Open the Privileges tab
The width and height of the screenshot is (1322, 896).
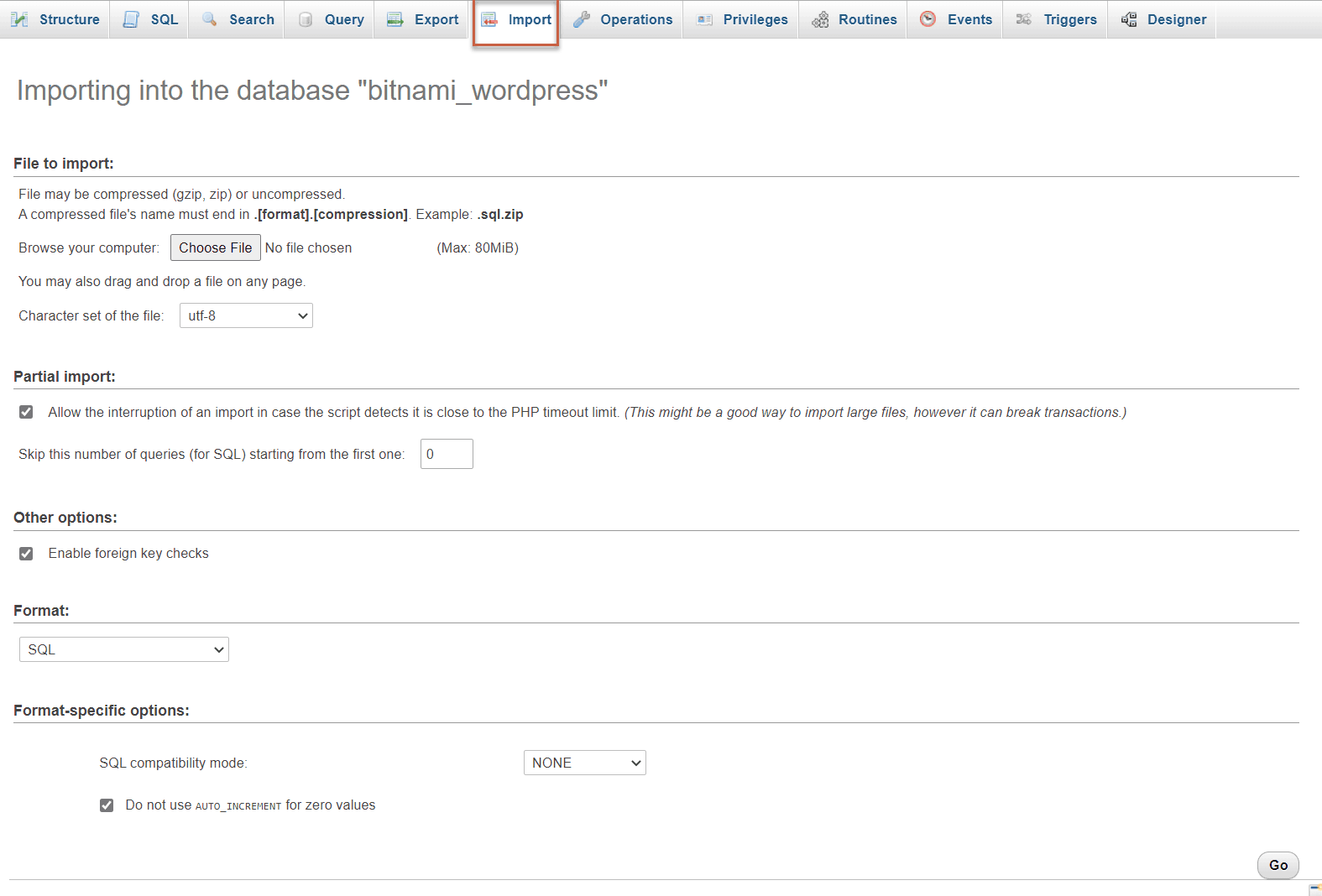[742, 19]
